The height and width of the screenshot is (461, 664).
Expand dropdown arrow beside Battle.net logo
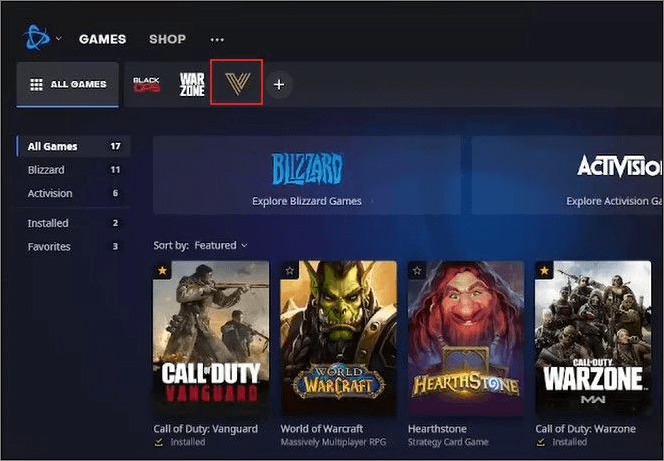click(x=59, y=39)
